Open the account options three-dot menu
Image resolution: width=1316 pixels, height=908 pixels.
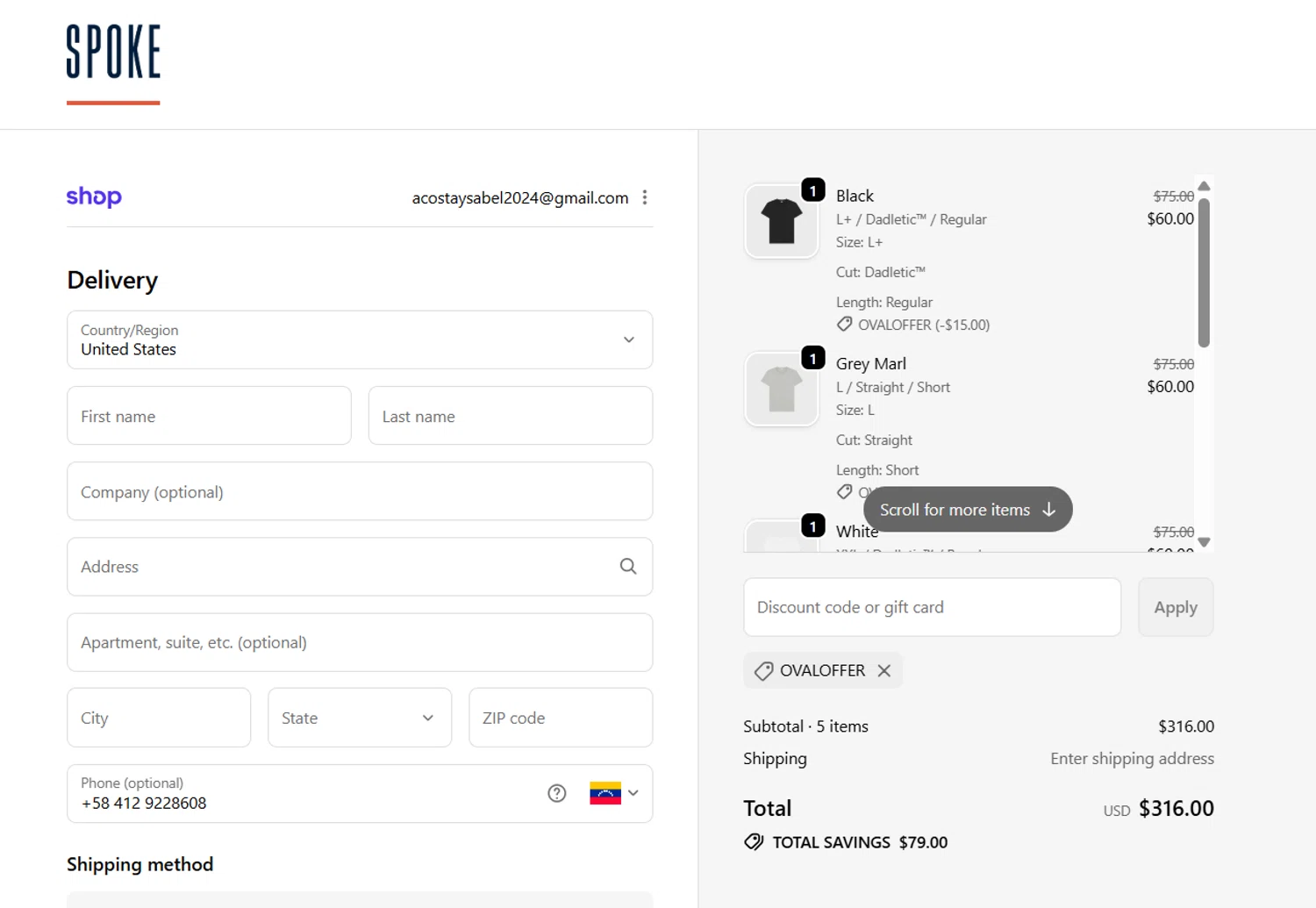[645, 197]
